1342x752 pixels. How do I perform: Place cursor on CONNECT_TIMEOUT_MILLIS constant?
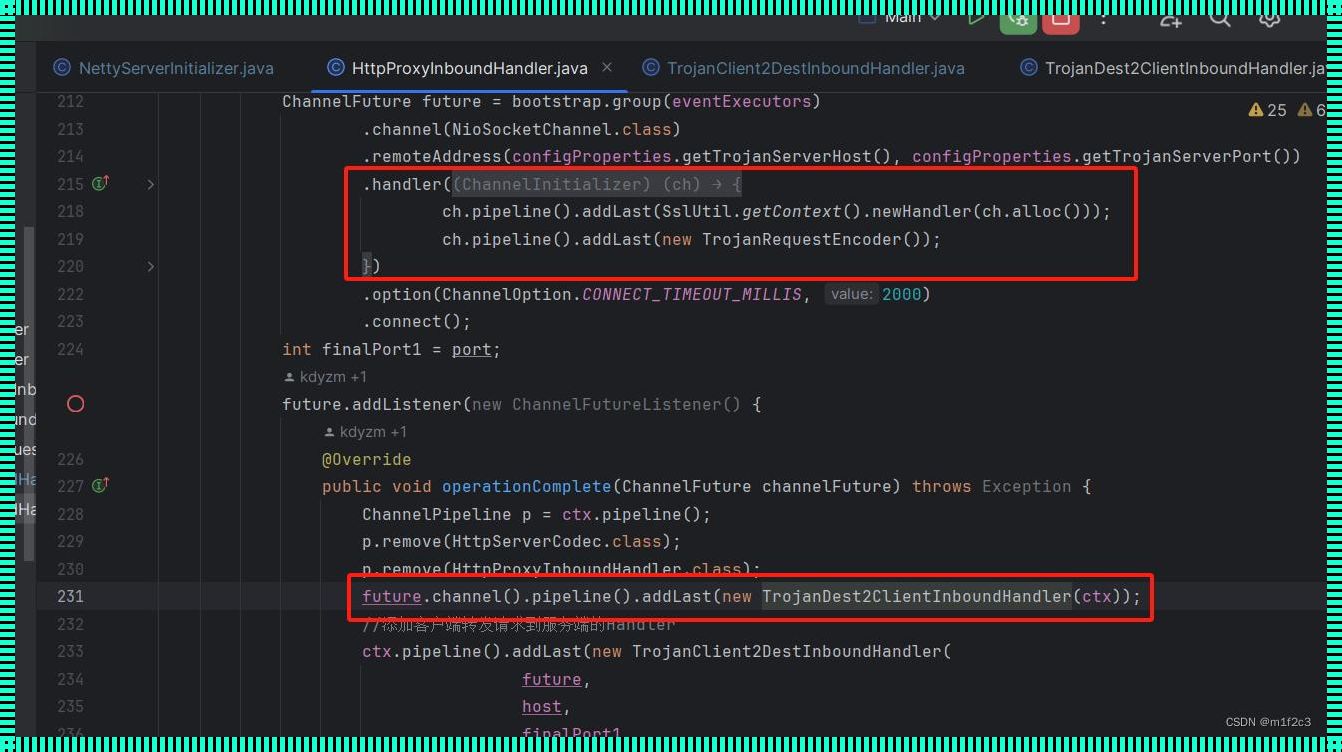691,294
